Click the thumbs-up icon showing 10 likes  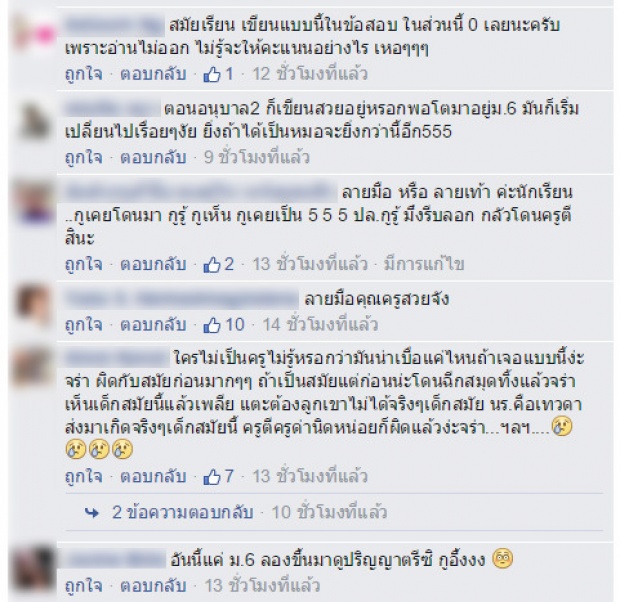click(x=212, y=325)
